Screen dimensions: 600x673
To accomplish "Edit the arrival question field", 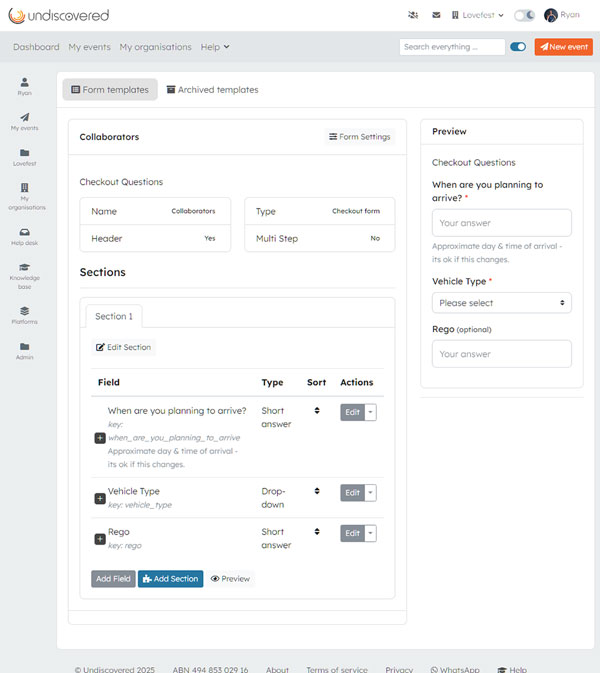I will click(x=352, y=412).
